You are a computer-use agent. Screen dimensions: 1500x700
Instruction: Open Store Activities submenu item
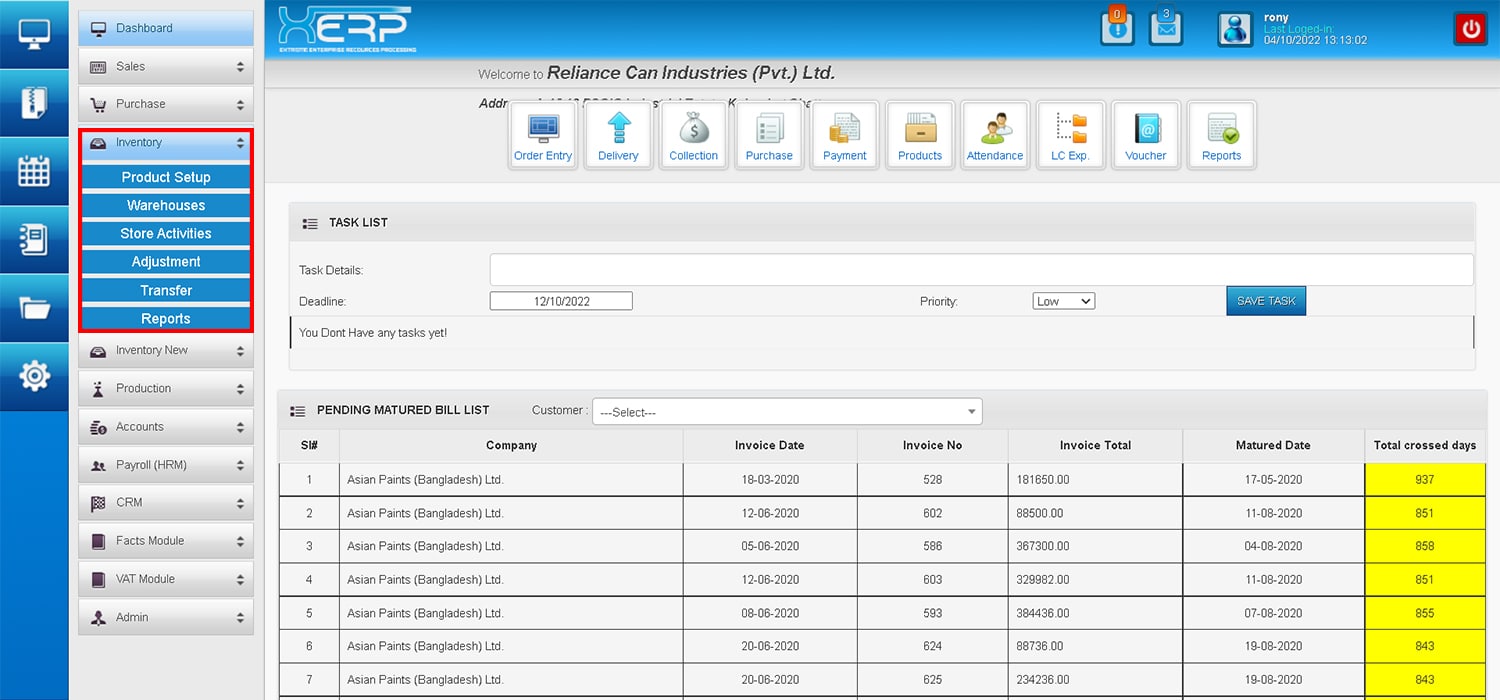[x=166, y=233]
